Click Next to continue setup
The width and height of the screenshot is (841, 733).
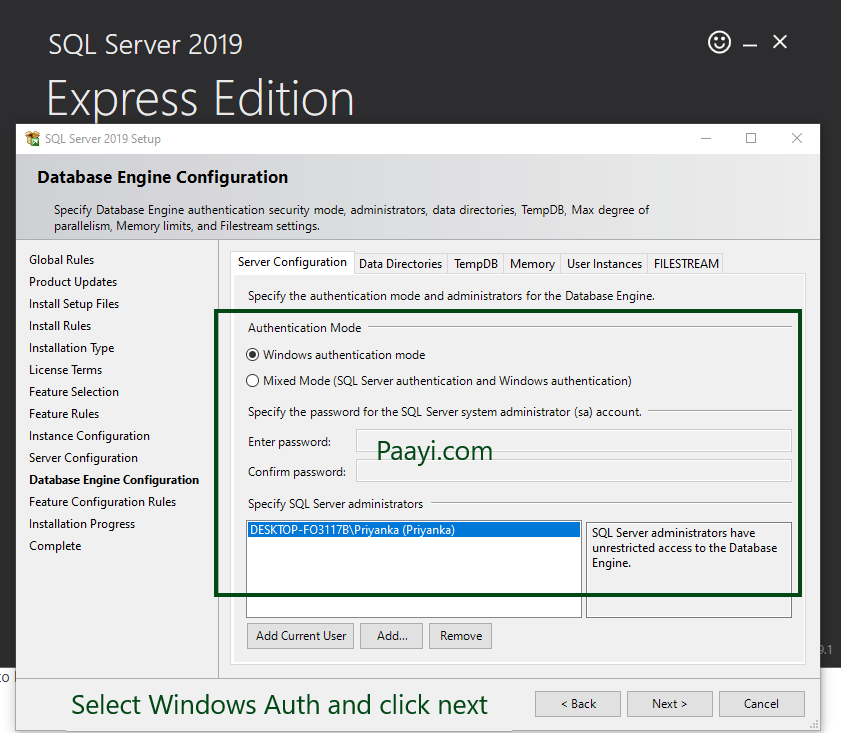coord(669,704)
